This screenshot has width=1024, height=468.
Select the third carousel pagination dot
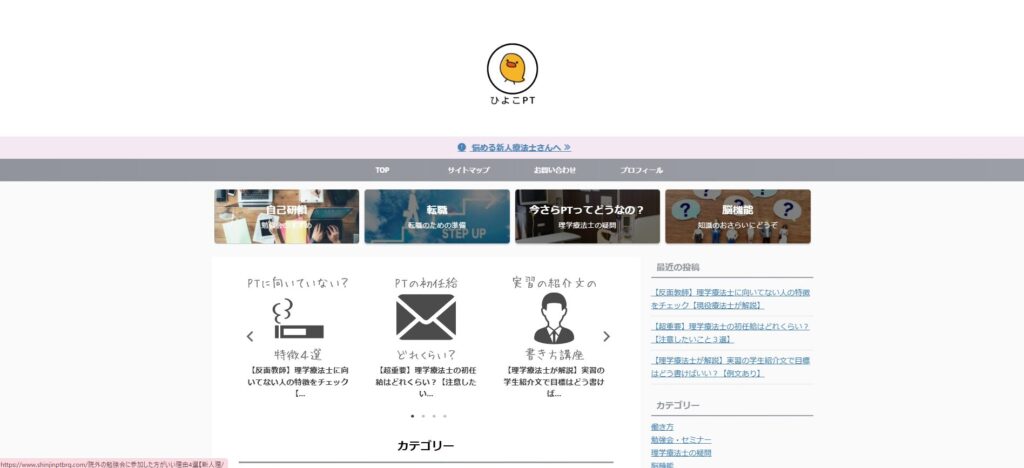click(x=434, y=416)
